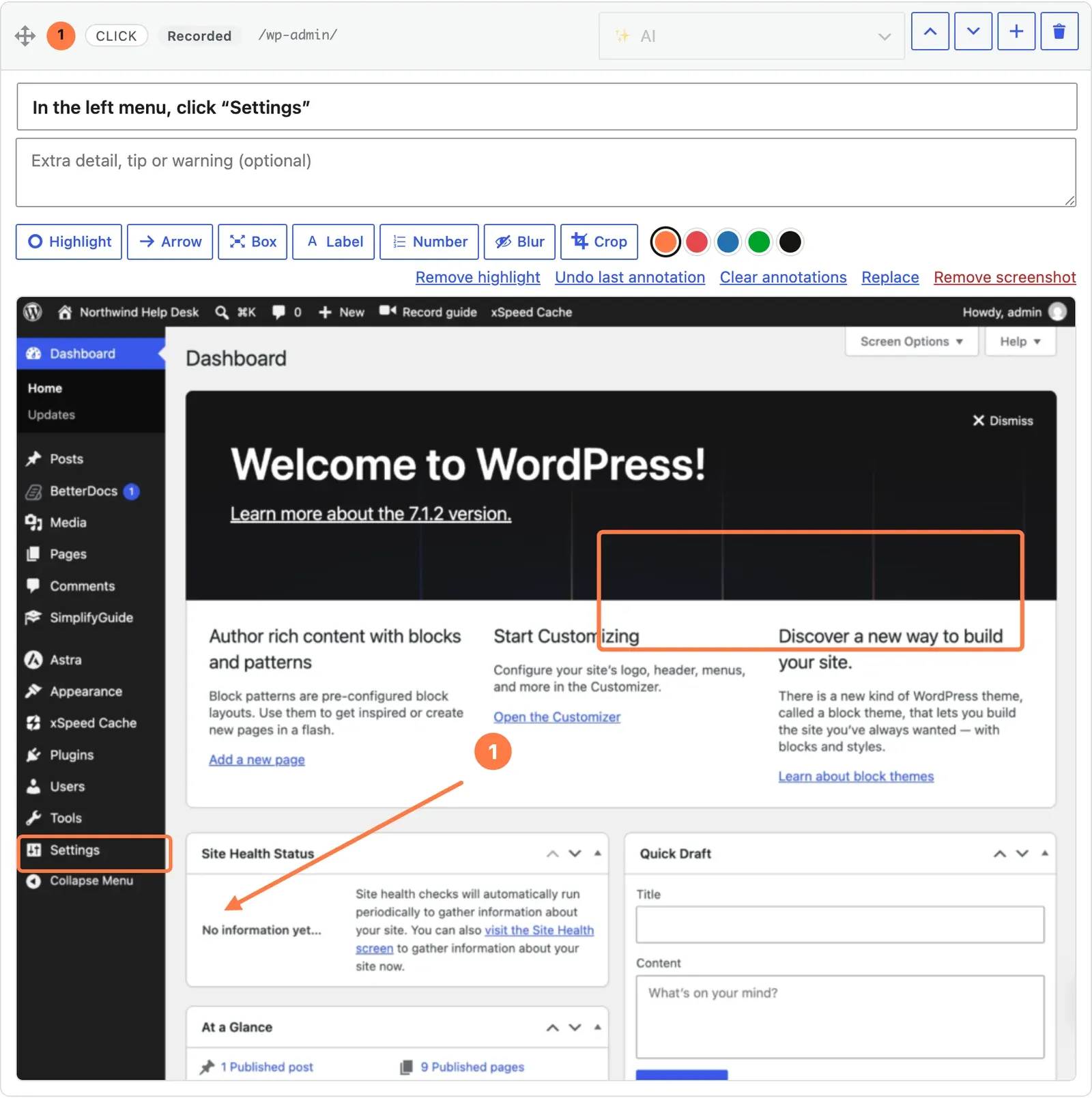Dismiss the Welcome to WordPress panel
The width and height of the screenshot is (1092, 1098).
[x=1003, y=420]
